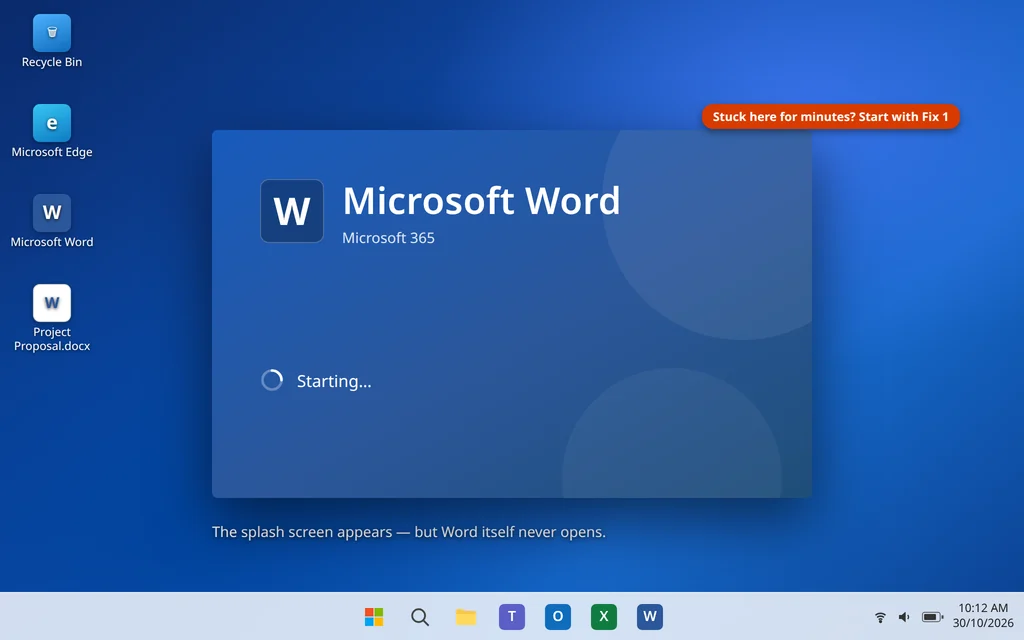Image resolution: width=1024 pixels, height=640 pixels.
Task: Click the volume speaker tray icon
Action: coord(904,616)
